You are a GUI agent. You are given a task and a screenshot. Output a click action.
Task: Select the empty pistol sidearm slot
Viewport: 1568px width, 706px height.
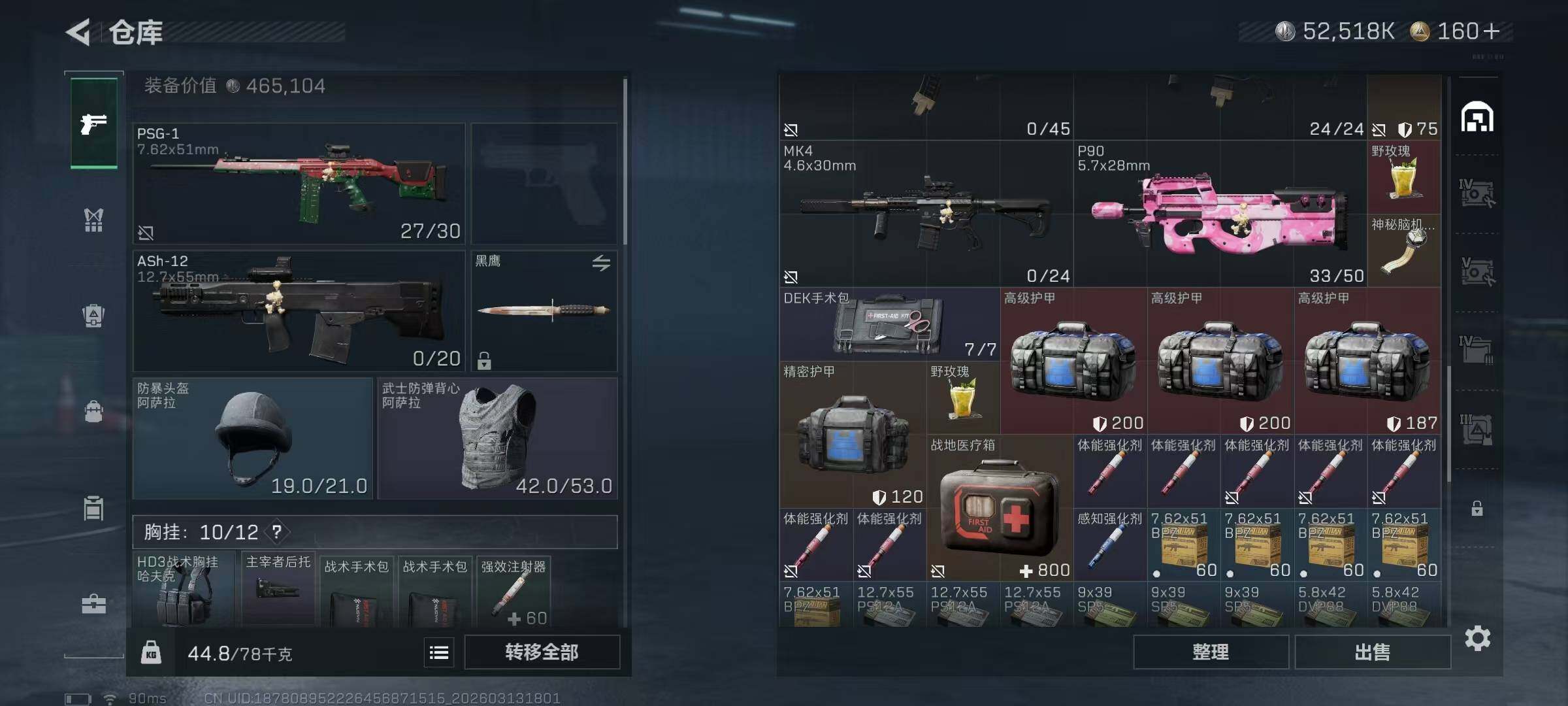pyautogui.click(x=544, y=183)
